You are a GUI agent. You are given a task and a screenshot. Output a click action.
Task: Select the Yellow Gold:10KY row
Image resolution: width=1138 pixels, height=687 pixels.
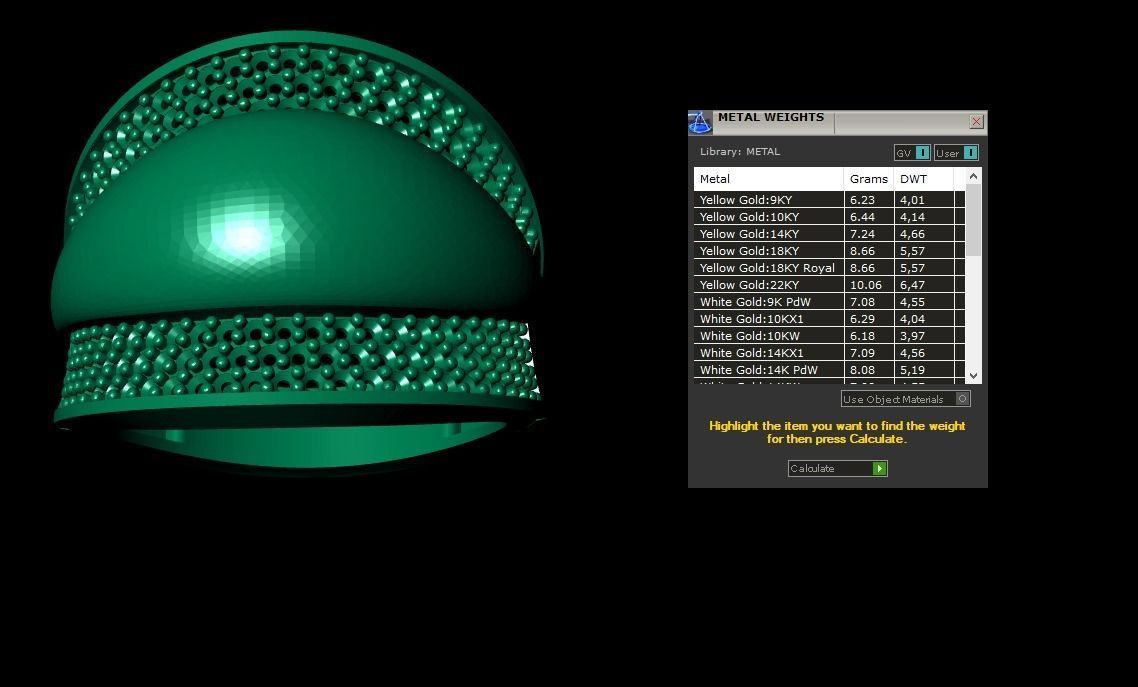pyautogui.click(x=829, y=217)
